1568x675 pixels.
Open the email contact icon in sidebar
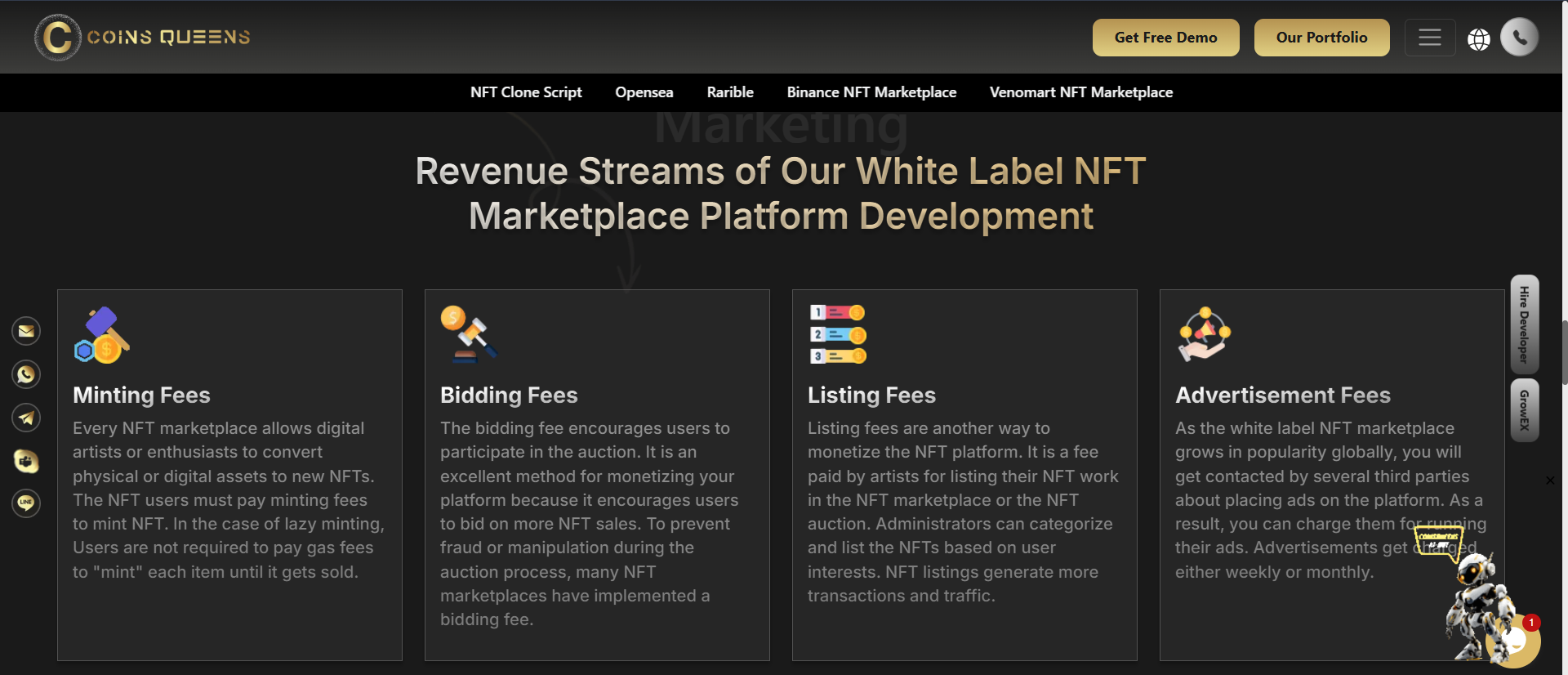26,331
